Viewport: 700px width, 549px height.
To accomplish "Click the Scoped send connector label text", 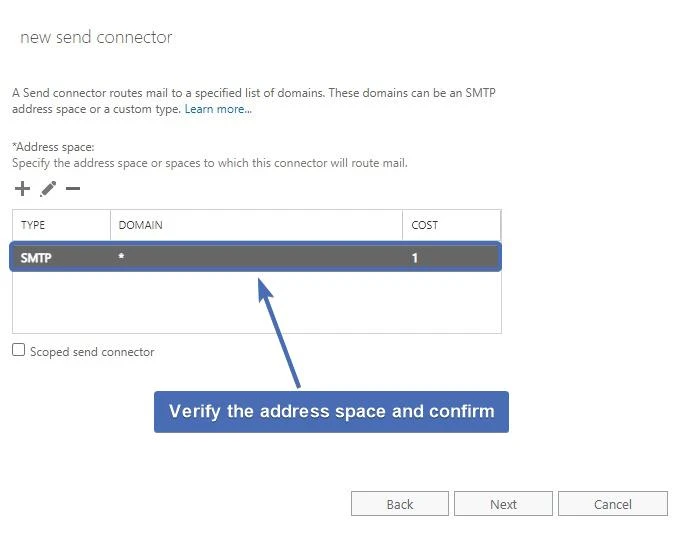I will click(92, 352).
